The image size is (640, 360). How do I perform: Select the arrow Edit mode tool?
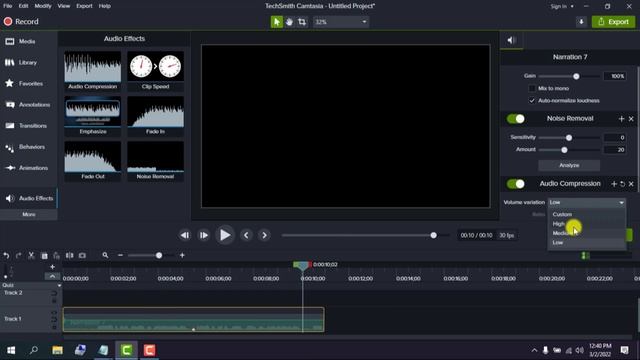tap(276, 22)
